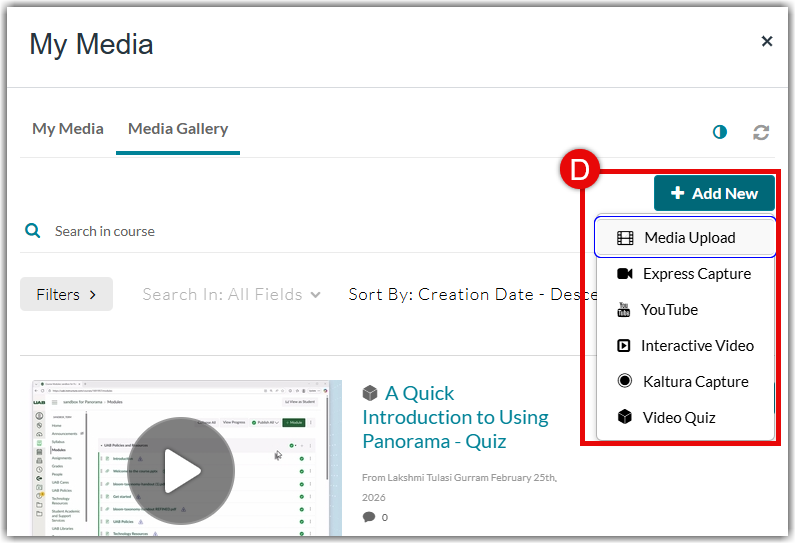Switch to the Media Gallery tab
The height and width of the screenshot is (544, 796).
click(x=178, y=129)
